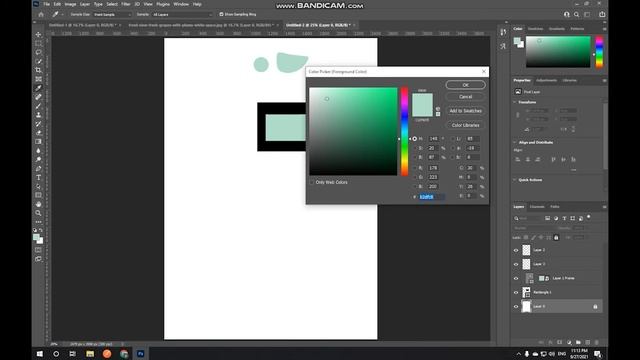Screen dimensions: 640x360
Task: Click Add to Swatches button
Action: [x=465, y=111]
